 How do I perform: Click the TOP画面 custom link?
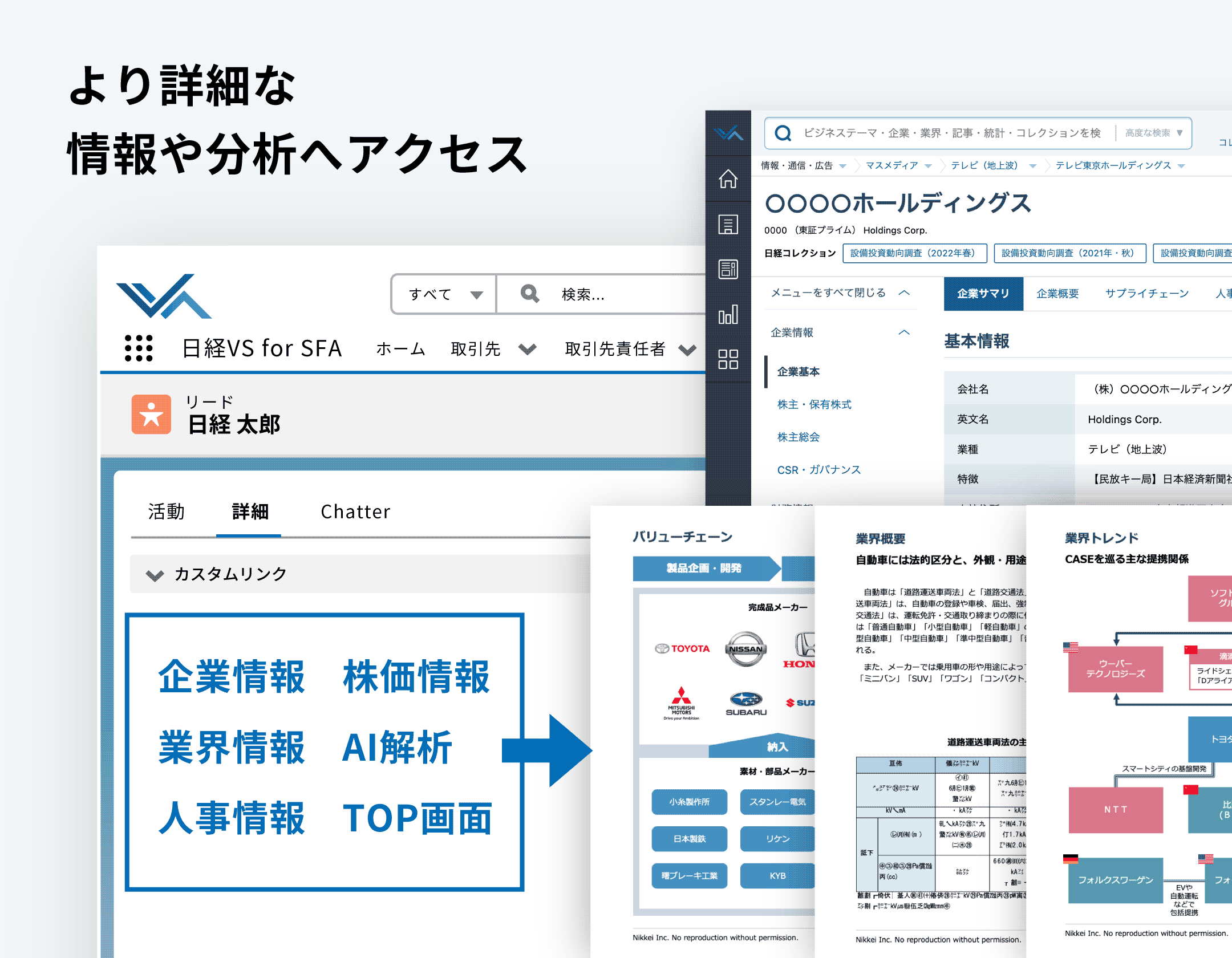tap(417, 818)
